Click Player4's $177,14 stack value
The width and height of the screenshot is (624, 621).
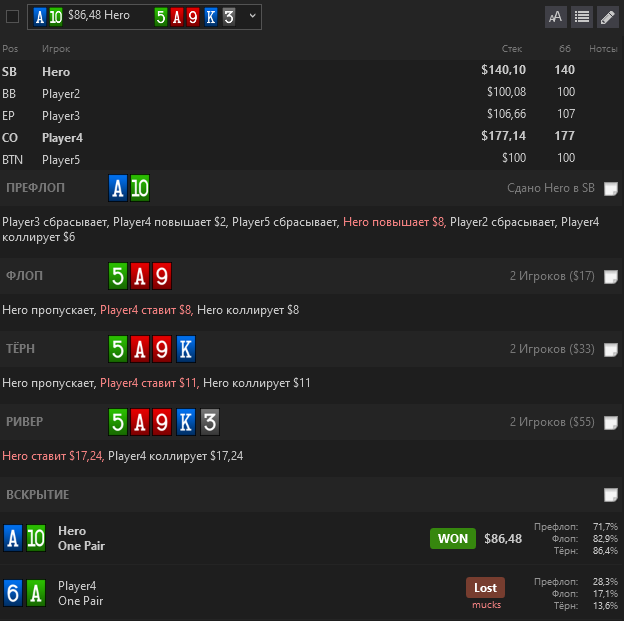[503, 136]
